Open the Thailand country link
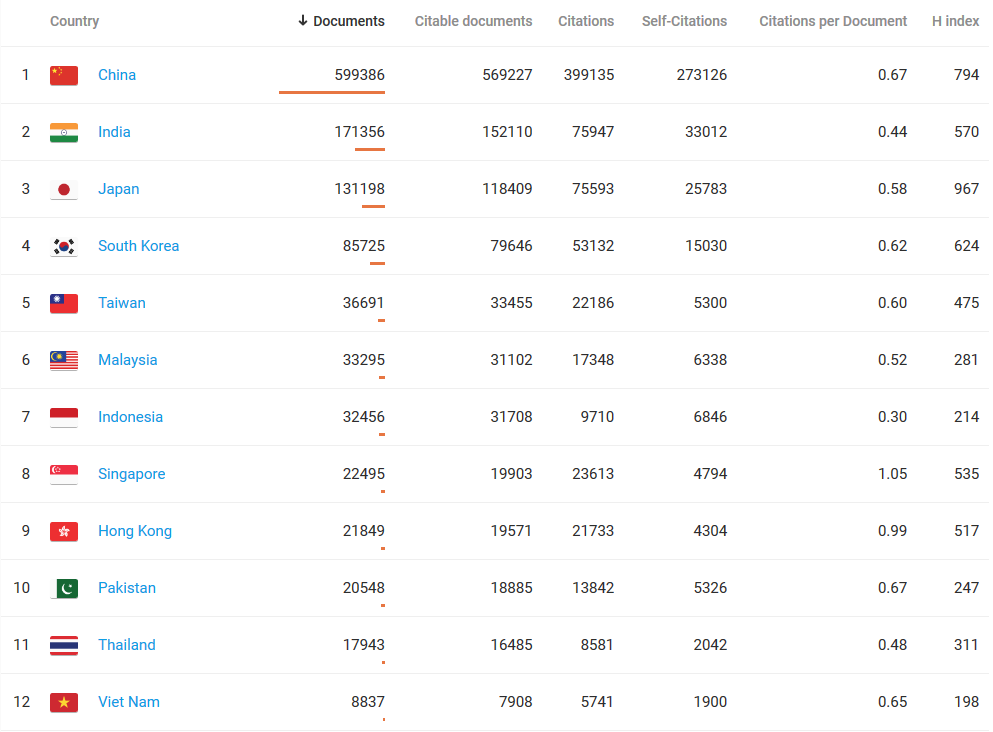This screenshot has height=732, width=993. (127, 645)
